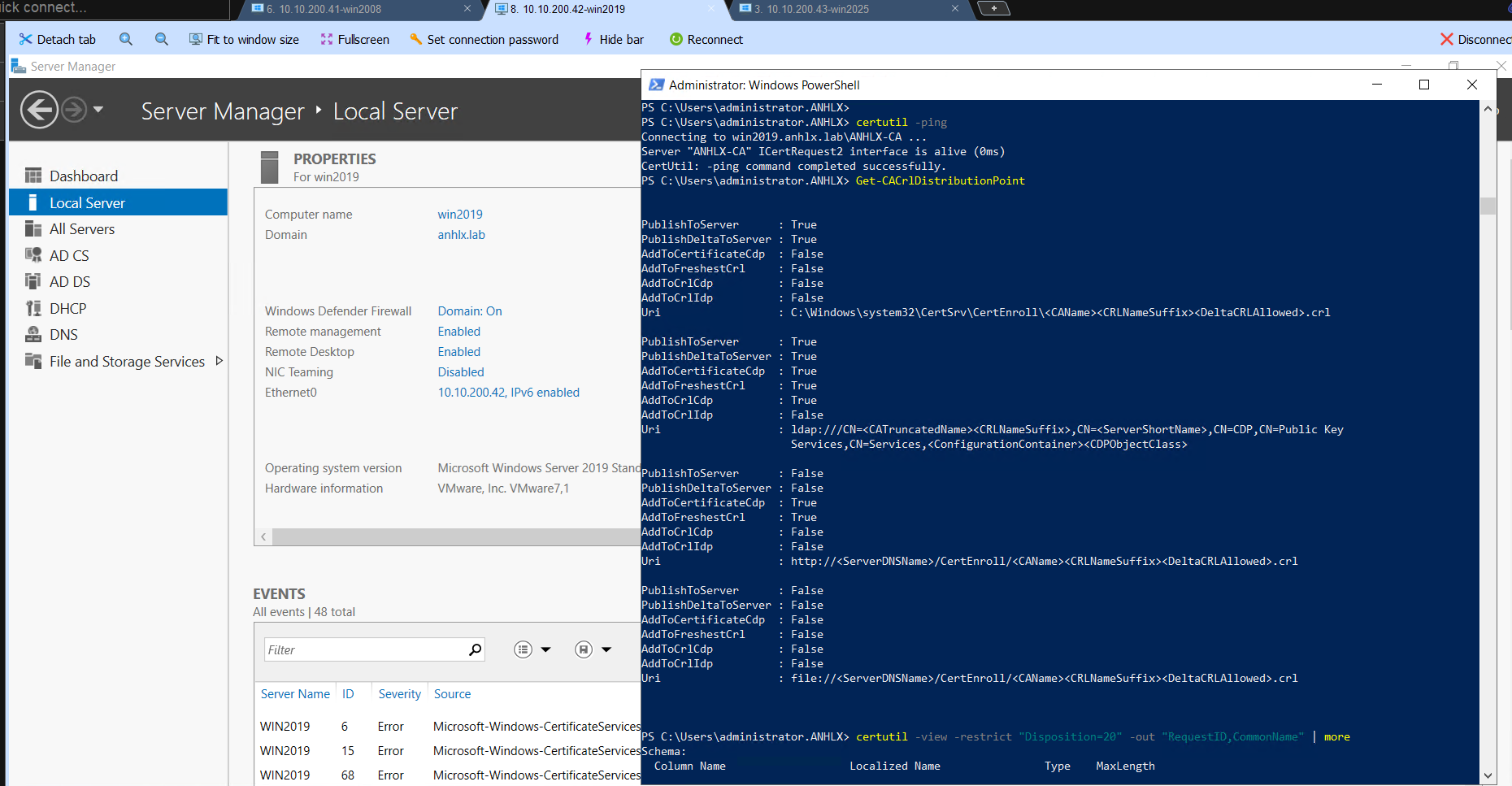Viewport: 1512px width, 786px height.
Task: Click Hide bar in connection toolbar
Action: pos(613,39)
